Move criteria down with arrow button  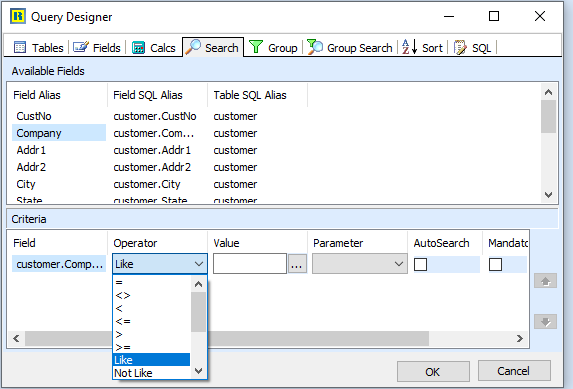(x=545, y=322)
